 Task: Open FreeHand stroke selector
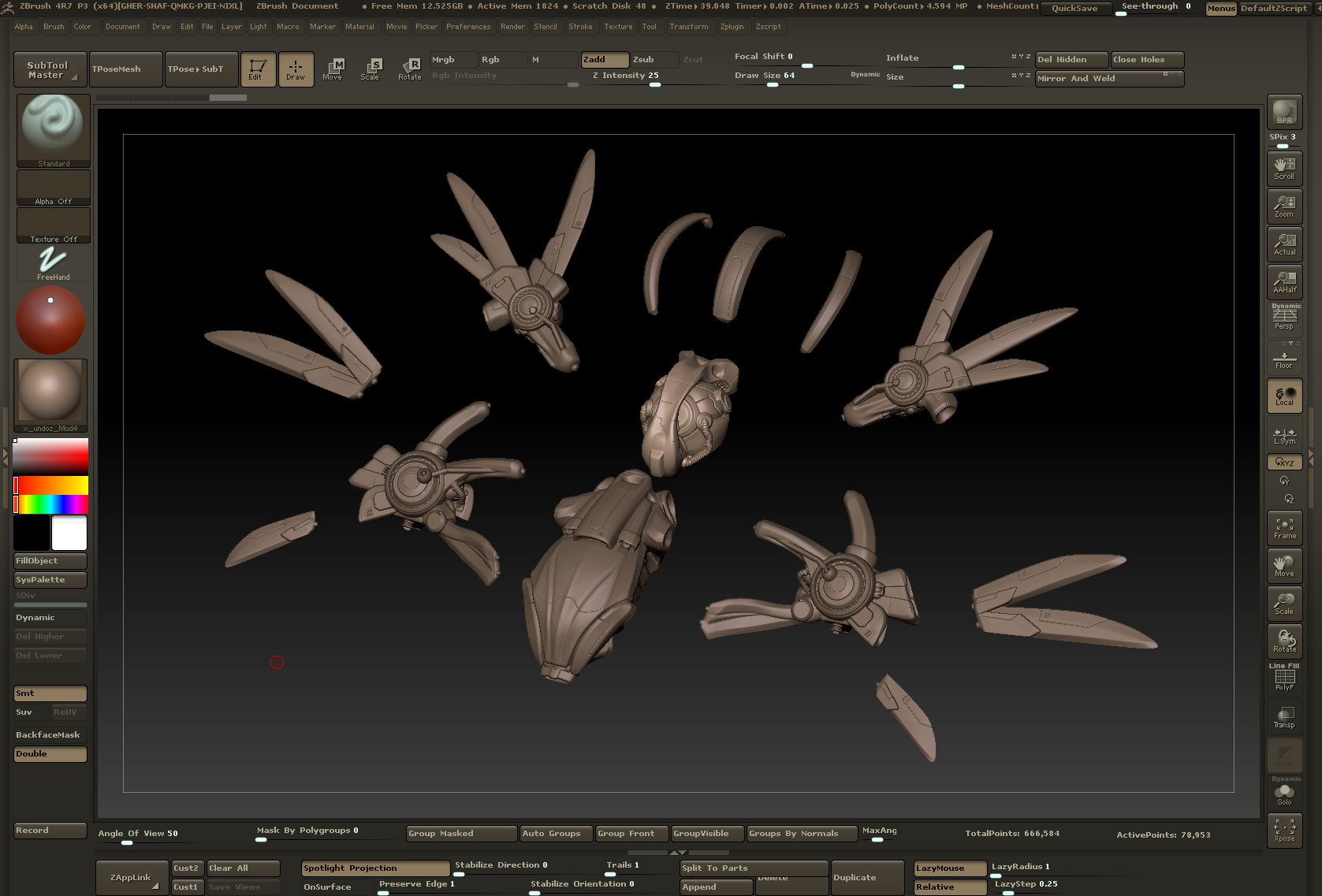tap(54, 264)
